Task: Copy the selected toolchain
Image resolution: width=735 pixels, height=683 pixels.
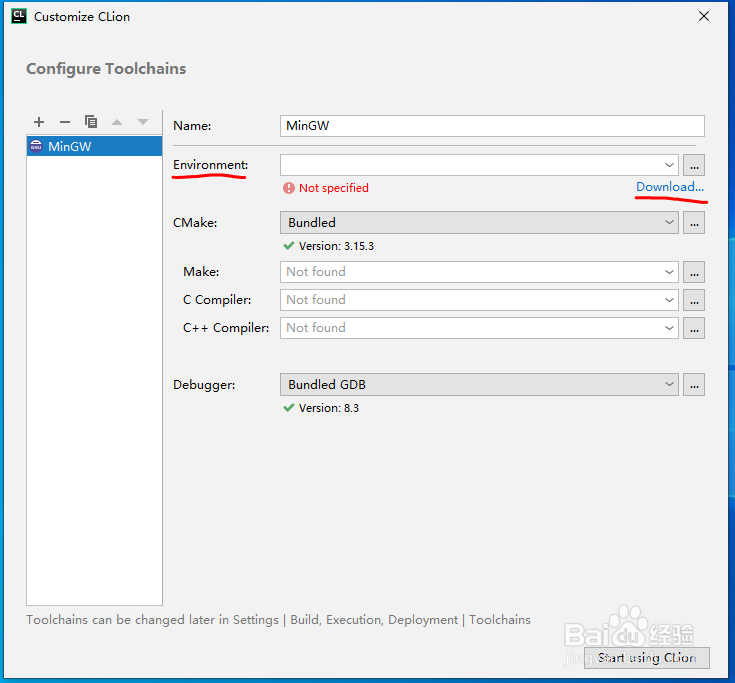Action: coord(91,122)
